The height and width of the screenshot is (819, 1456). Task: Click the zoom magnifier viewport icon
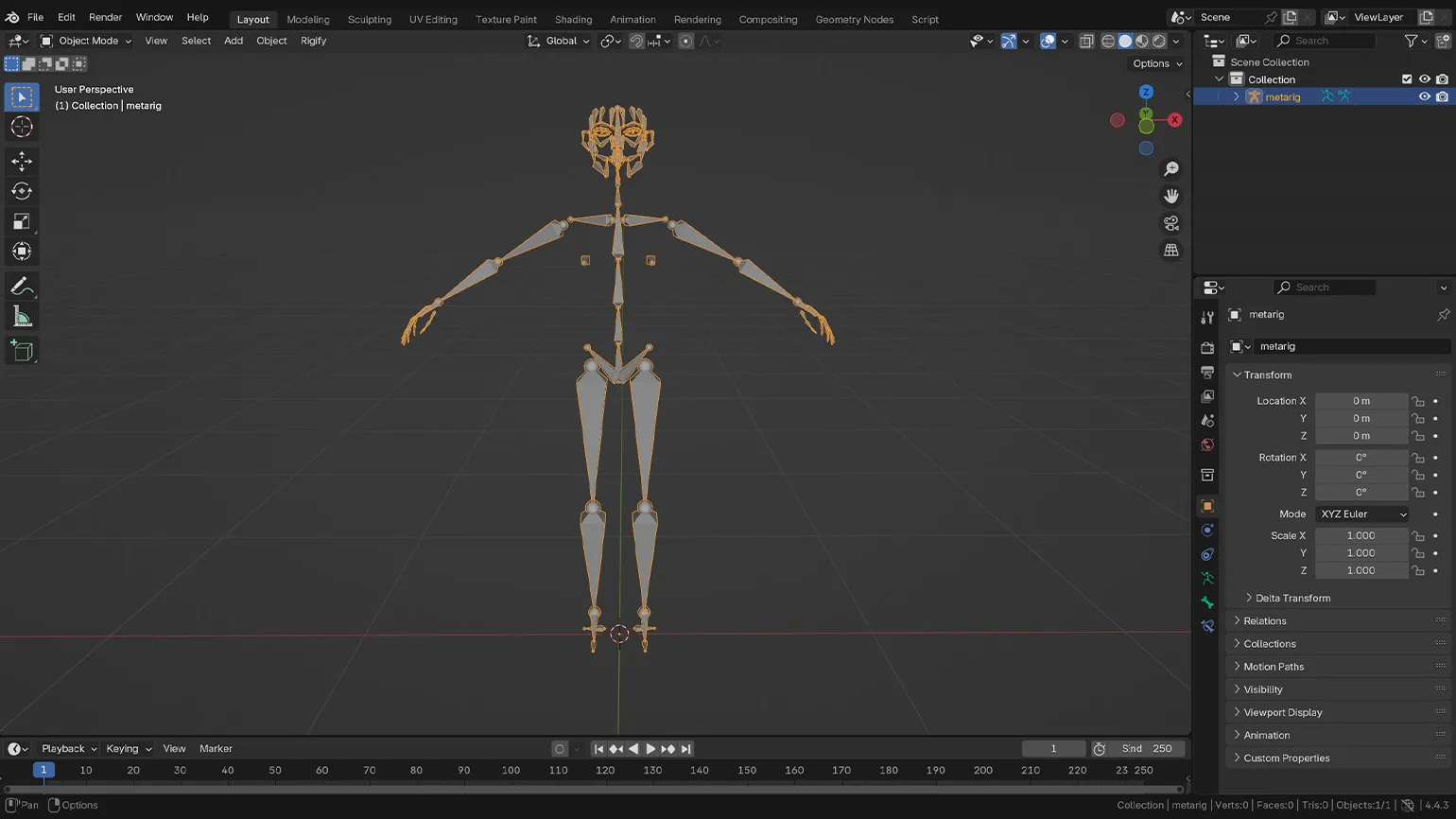(x=1171, y=168)
